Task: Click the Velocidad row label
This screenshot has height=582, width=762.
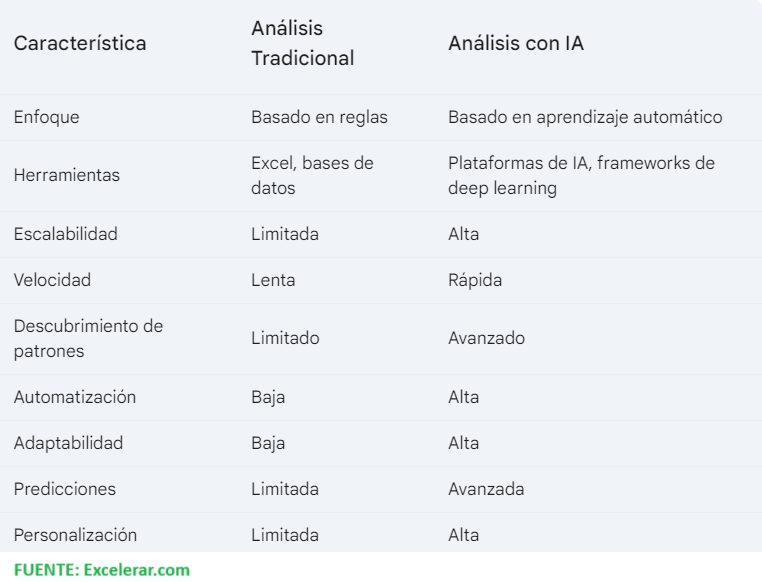Action: [52, 280]
